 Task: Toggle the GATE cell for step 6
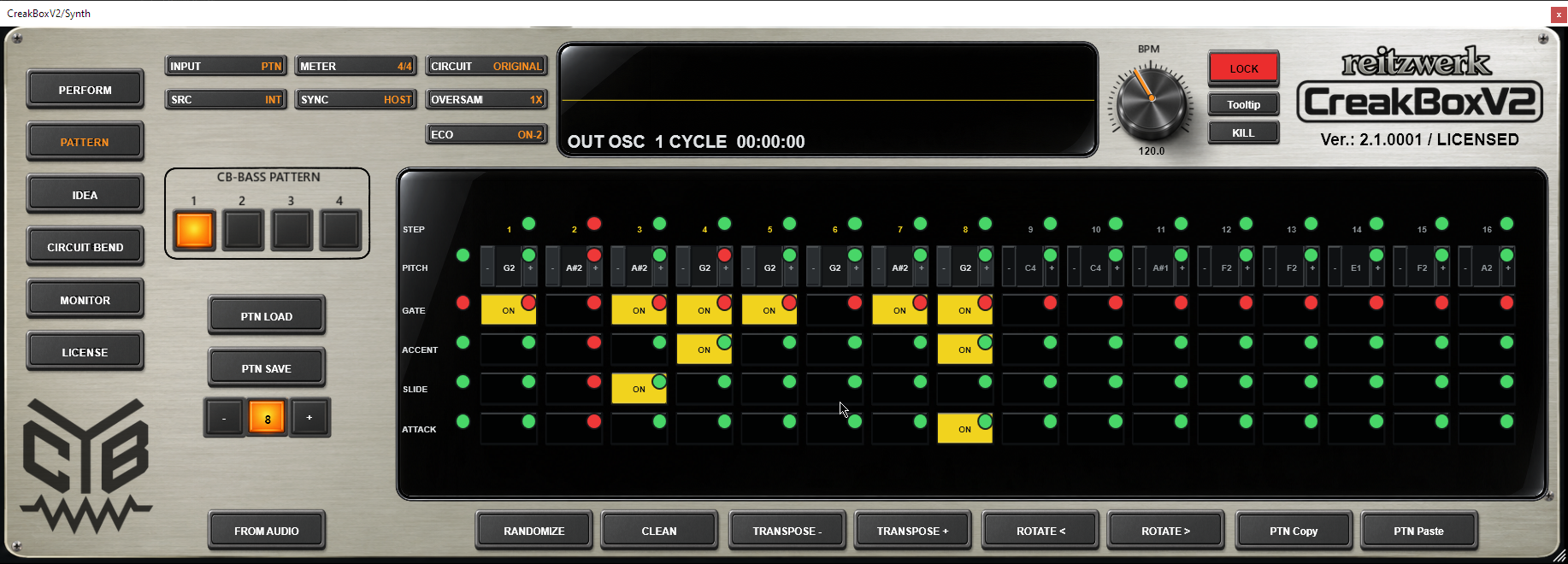click(x=834, y=310)
